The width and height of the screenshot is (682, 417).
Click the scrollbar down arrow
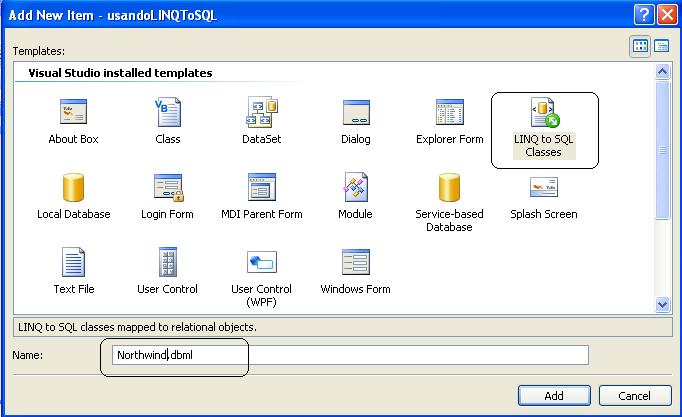(662, 304)
